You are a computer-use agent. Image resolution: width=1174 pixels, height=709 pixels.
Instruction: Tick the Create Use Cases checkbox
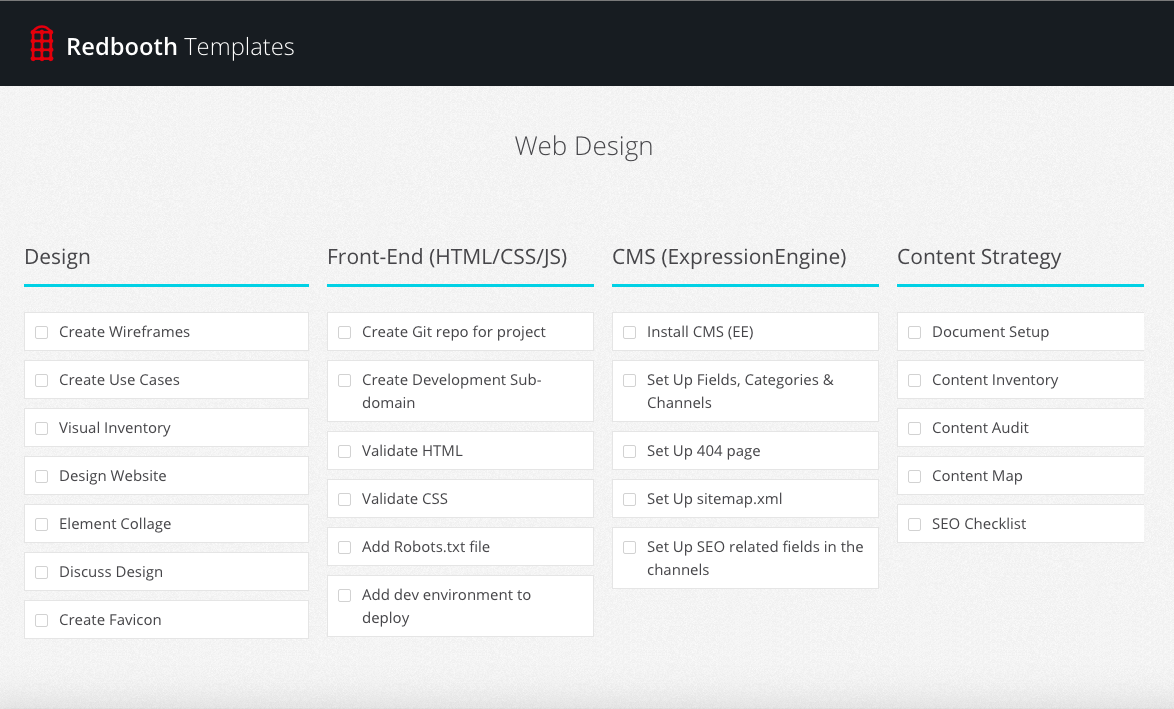point(42,380)
